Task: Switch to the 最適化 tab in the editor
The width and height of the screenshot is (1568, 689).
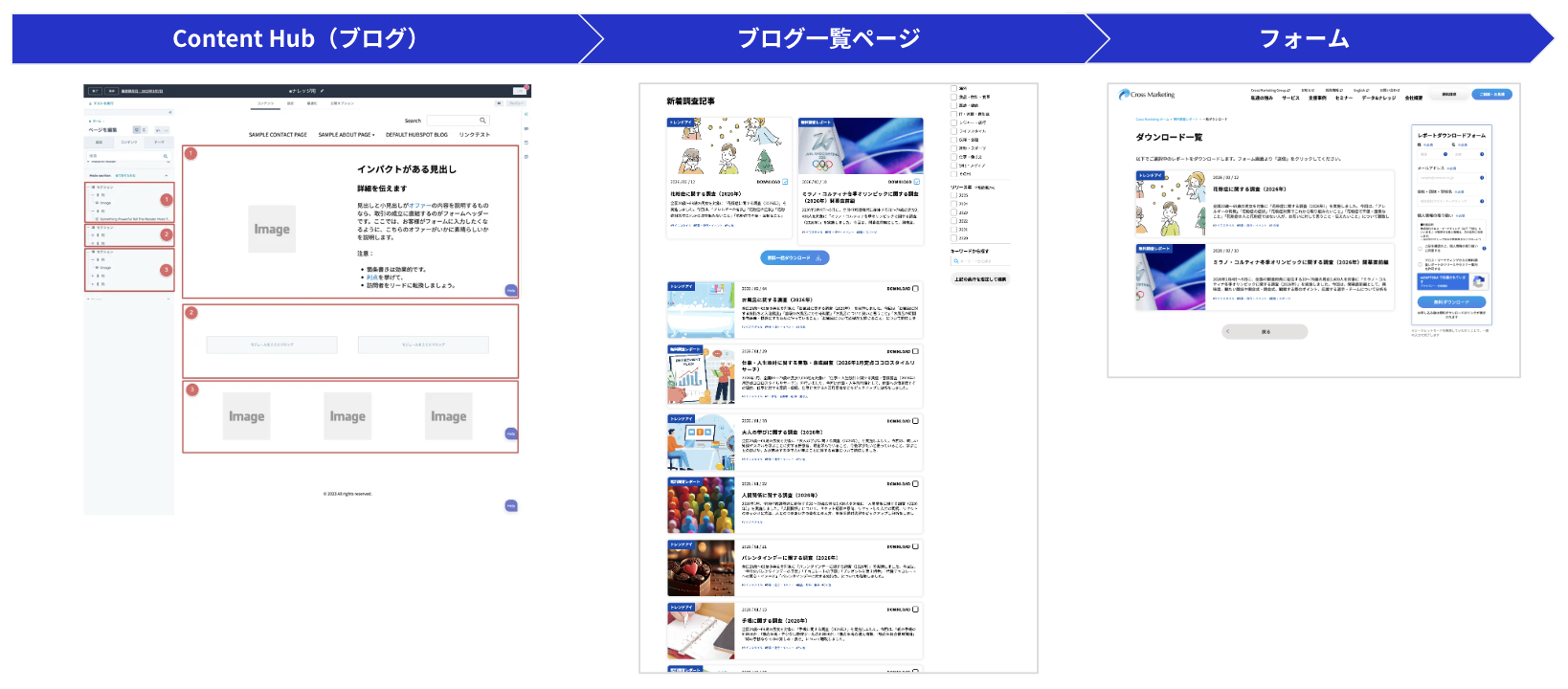Action: [312, 103]
